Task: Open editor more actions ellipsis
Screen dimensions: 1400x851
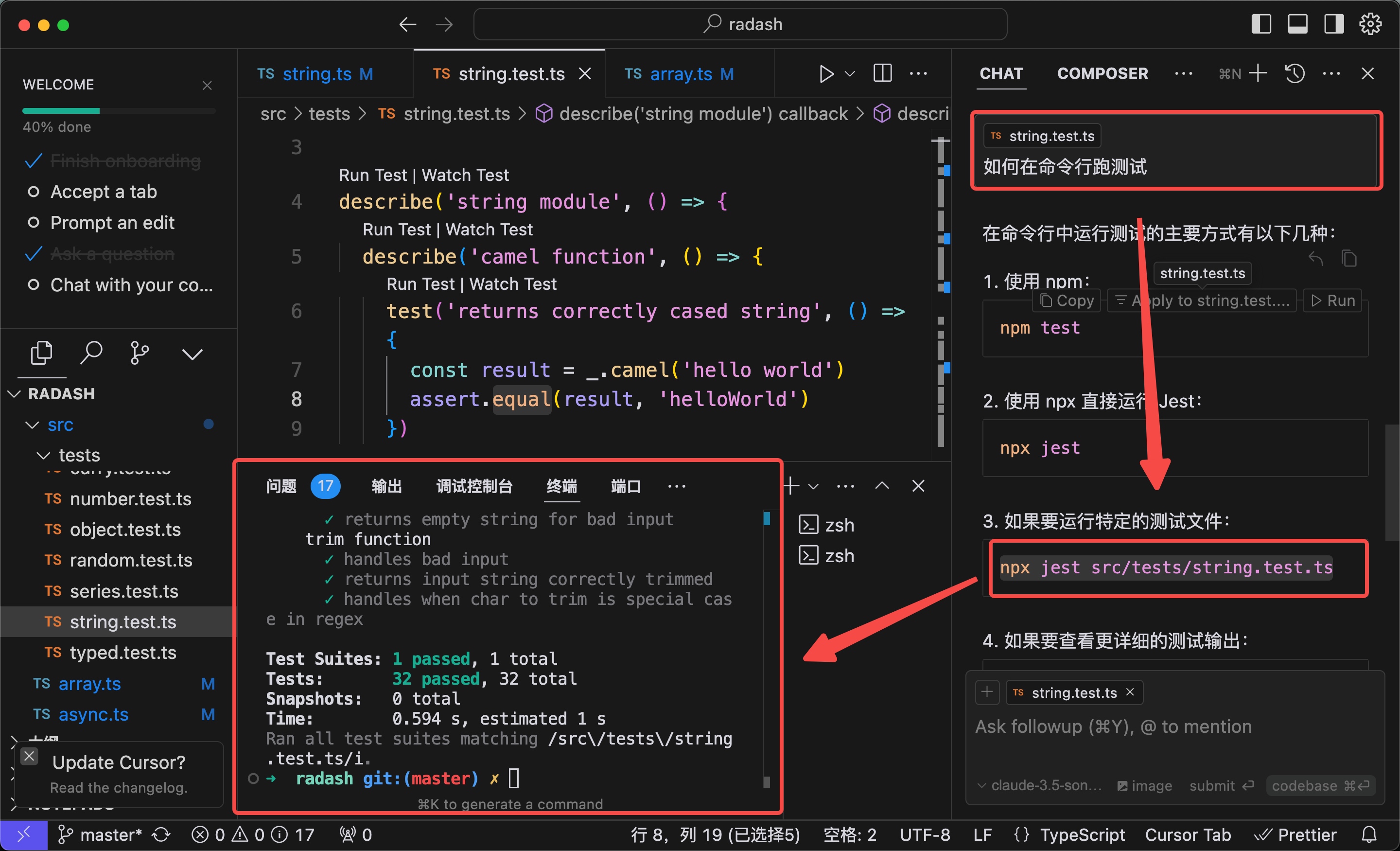Action: (x=918, y=73)
